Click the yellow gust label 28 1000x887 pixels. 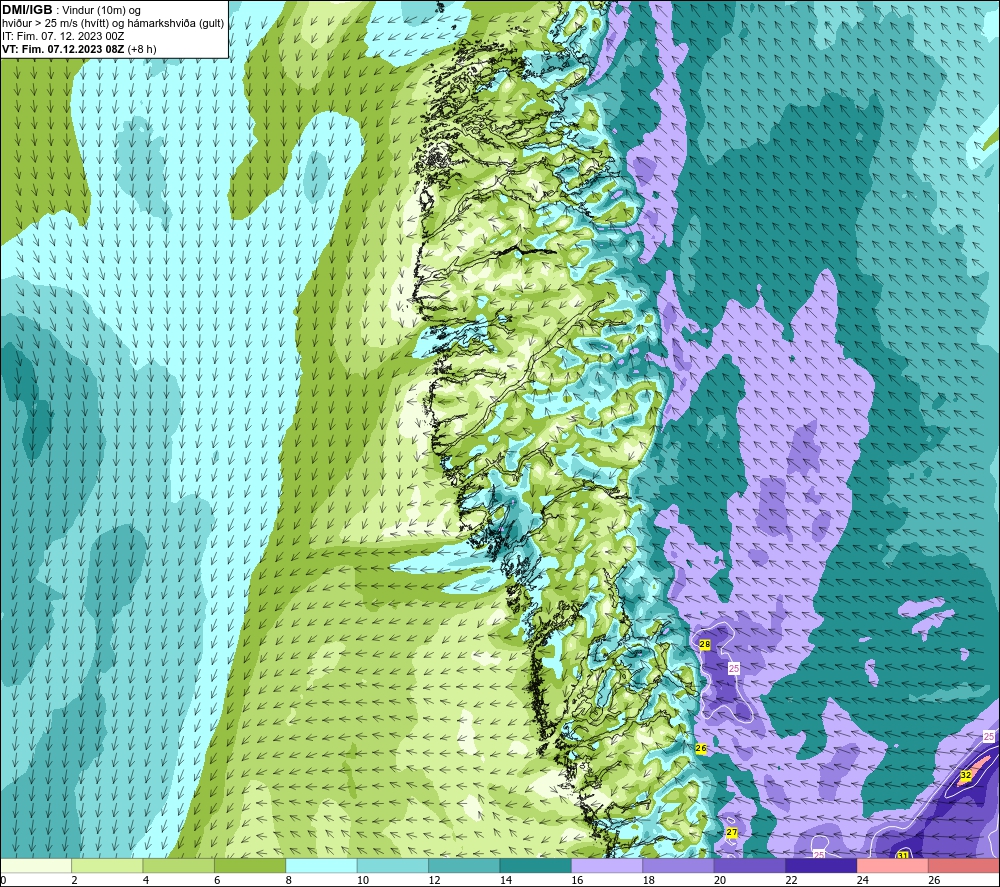coord(705,645)
